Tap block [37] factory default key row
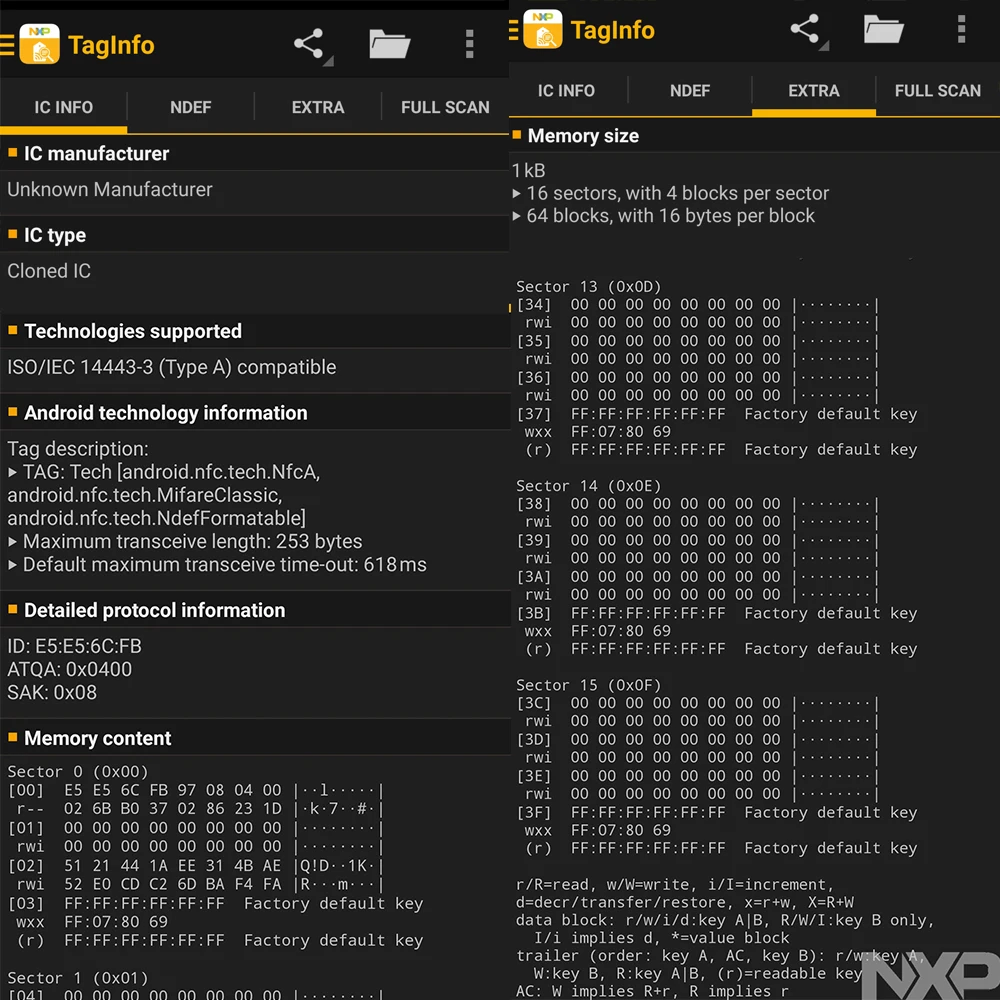Image resolution: width=1000 pixels, height=1000 pixels. 717,414
